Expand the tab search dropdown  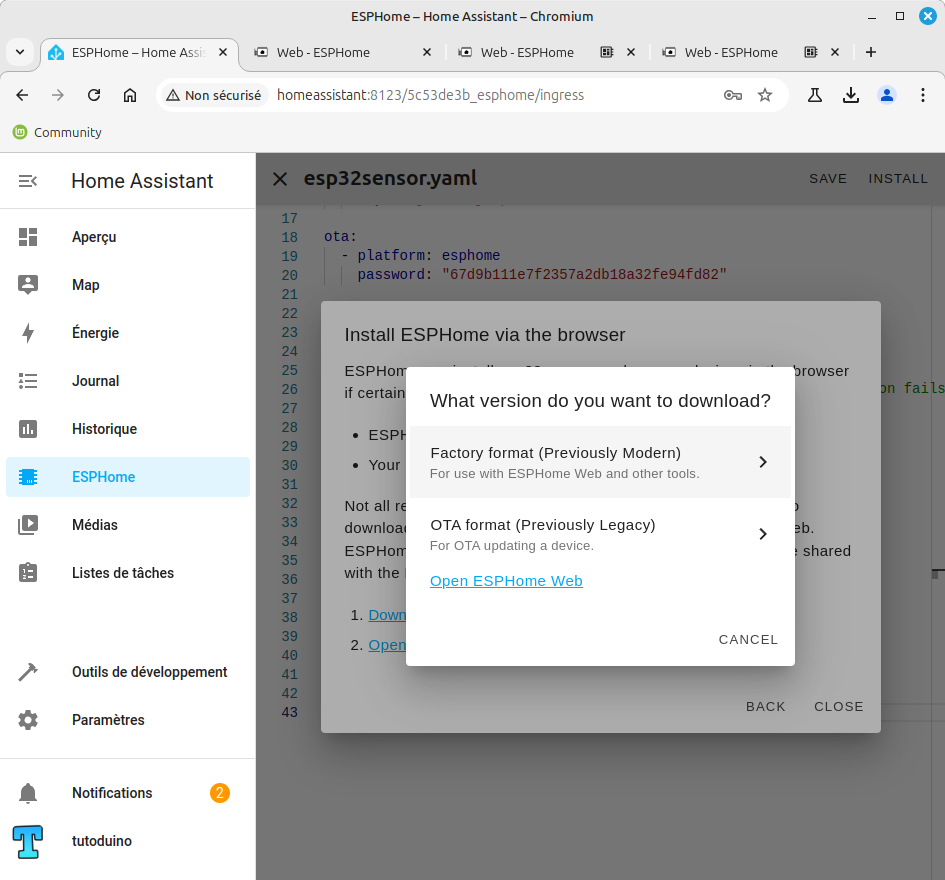click(20, 52)
